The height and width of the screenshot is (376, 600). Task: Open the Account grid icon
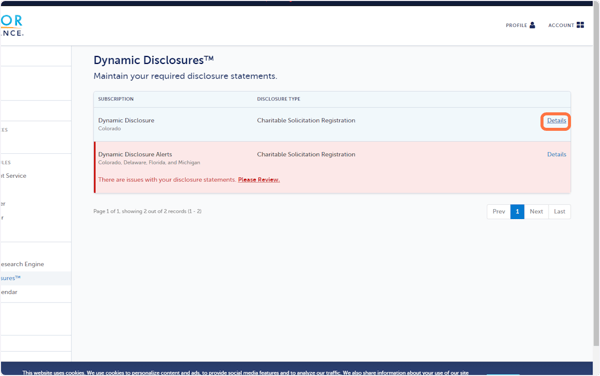(580, 25)
